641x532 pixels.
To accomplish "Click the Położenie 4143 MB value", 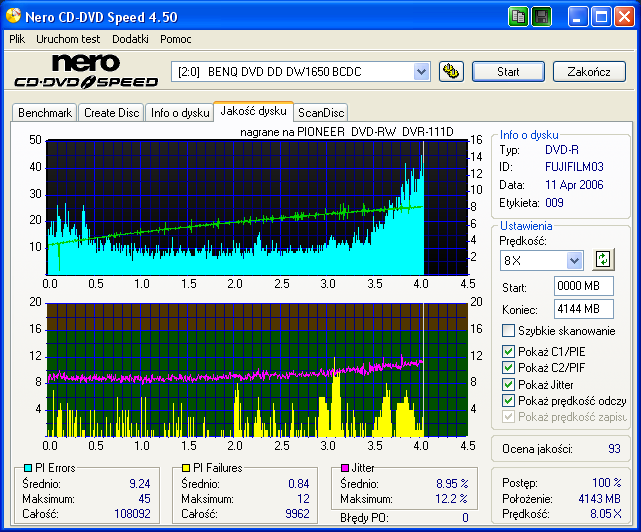I will pos(599,499).
